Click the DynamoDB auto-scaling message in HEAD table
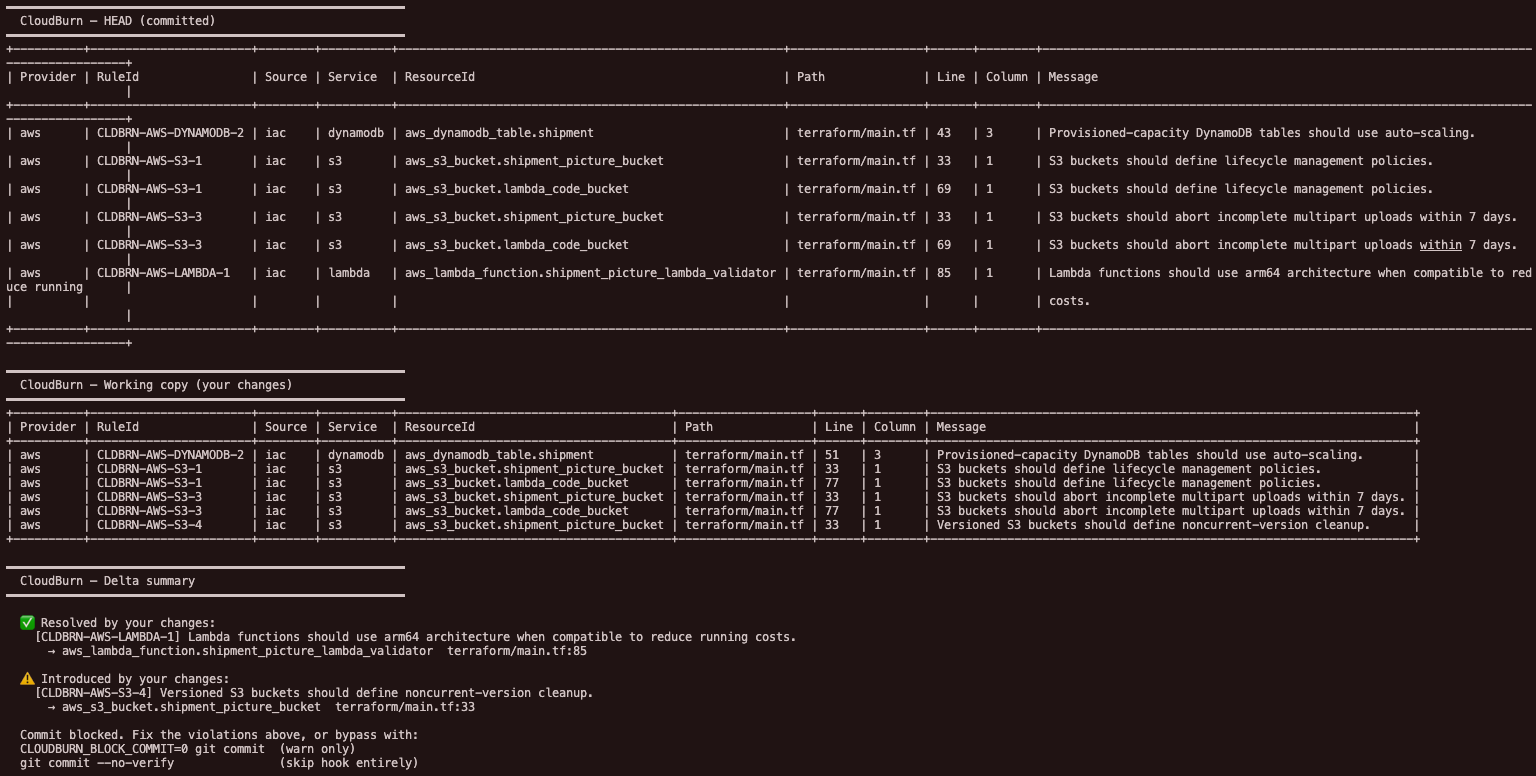The height and width of the screenshot is (776, 1536). click(1262, 133)
